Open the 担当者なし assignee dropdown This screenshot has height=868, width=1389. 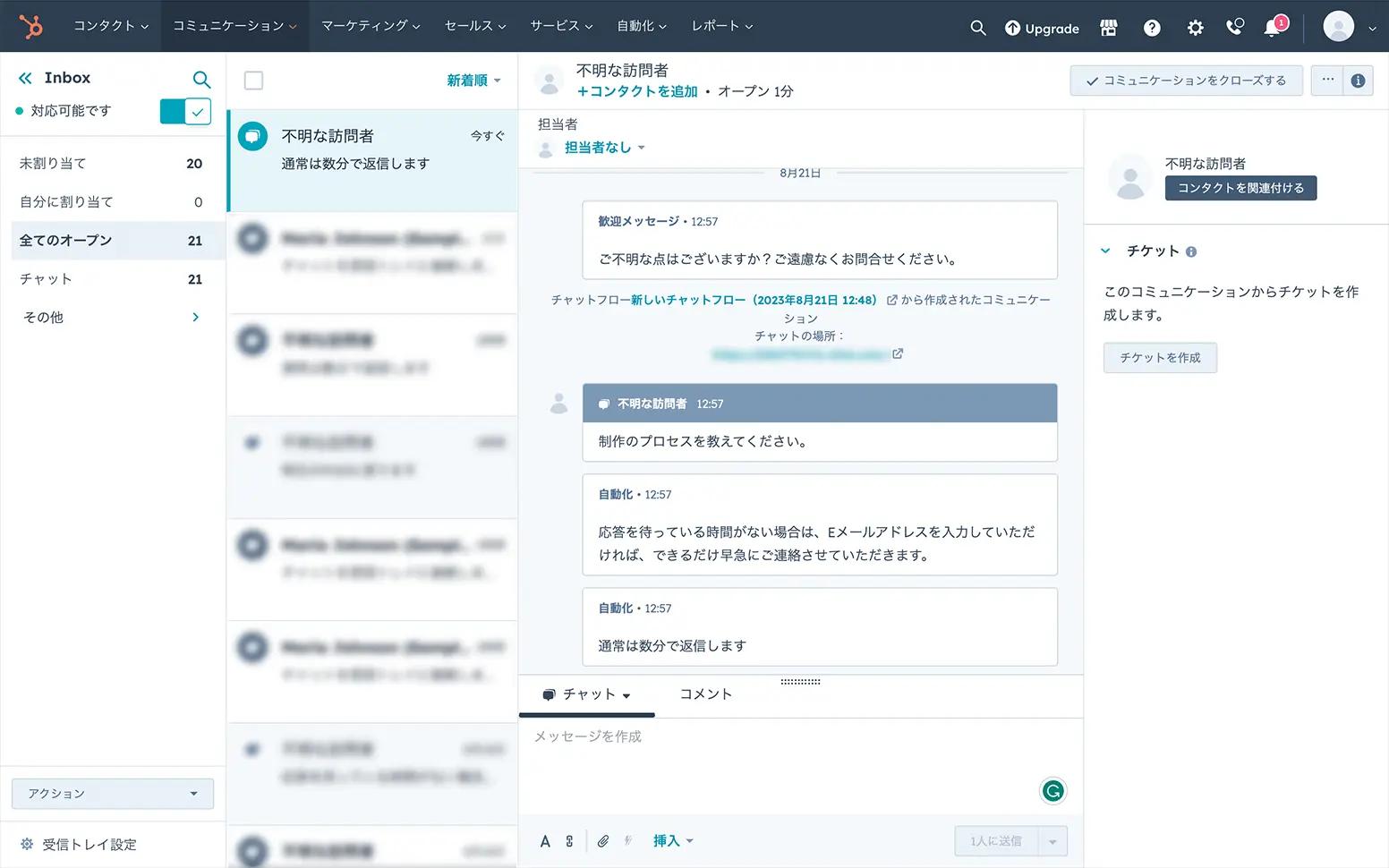[604, 148]
